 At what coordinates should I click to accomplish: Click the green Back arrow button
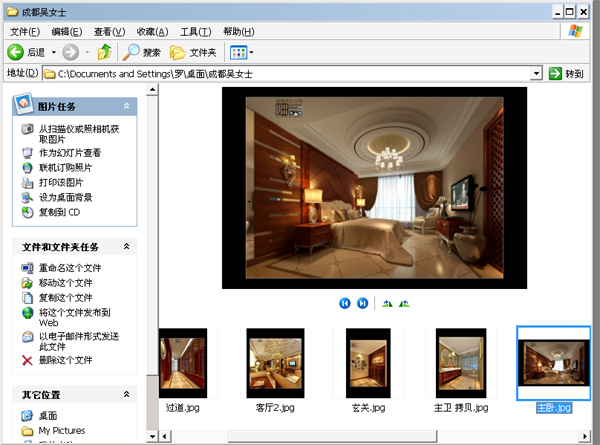coord(16,52)
